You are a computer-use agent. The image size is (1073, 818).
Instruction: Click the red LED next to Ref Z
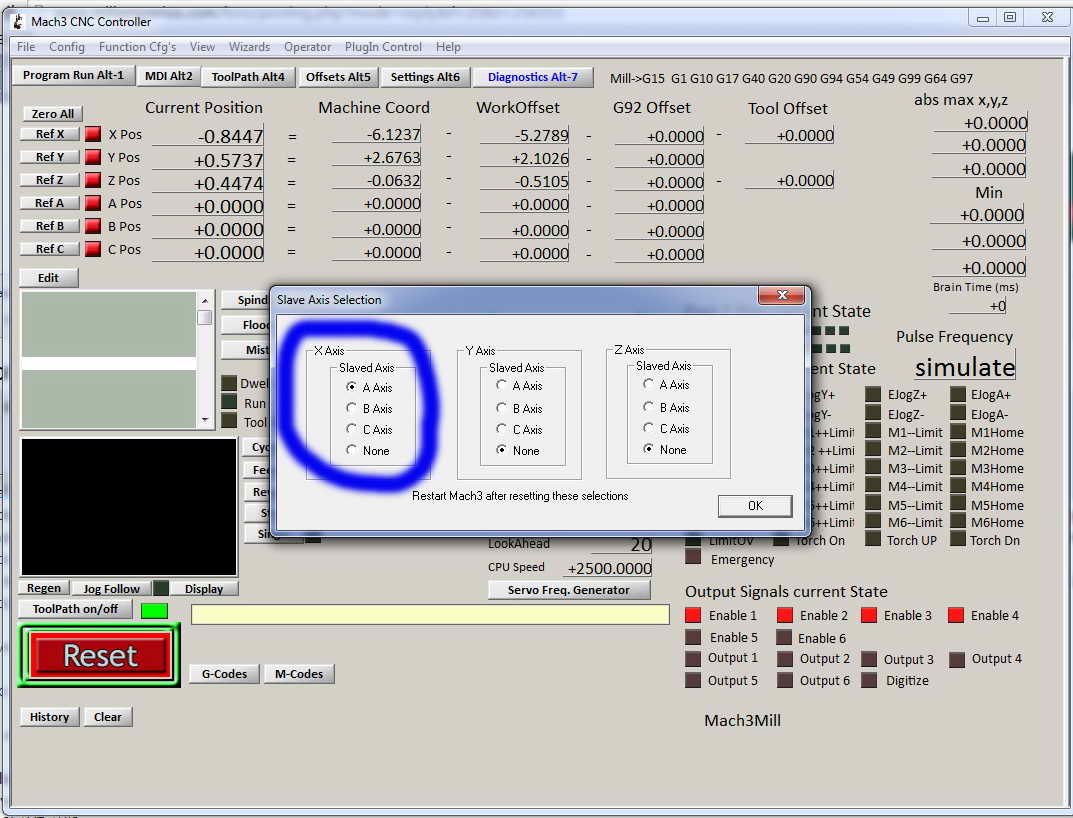93,180
